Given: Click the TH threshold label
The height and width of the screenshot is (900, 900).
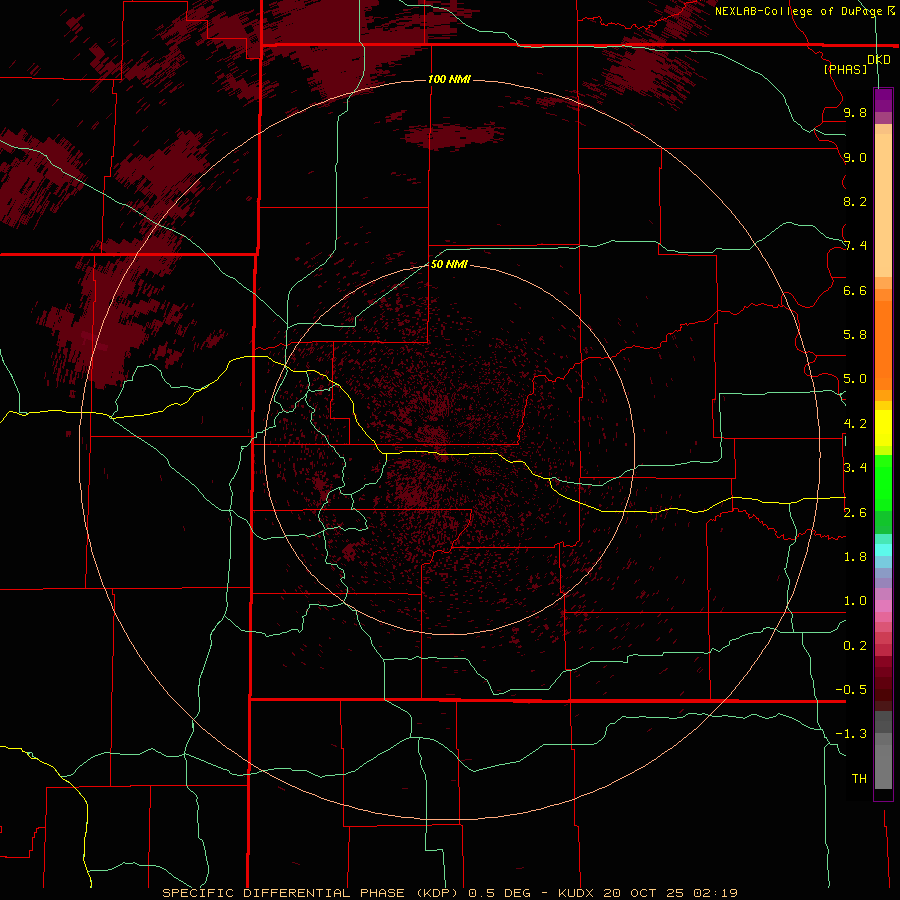Looking at the screenshot, I should click(x=859, y=778).
